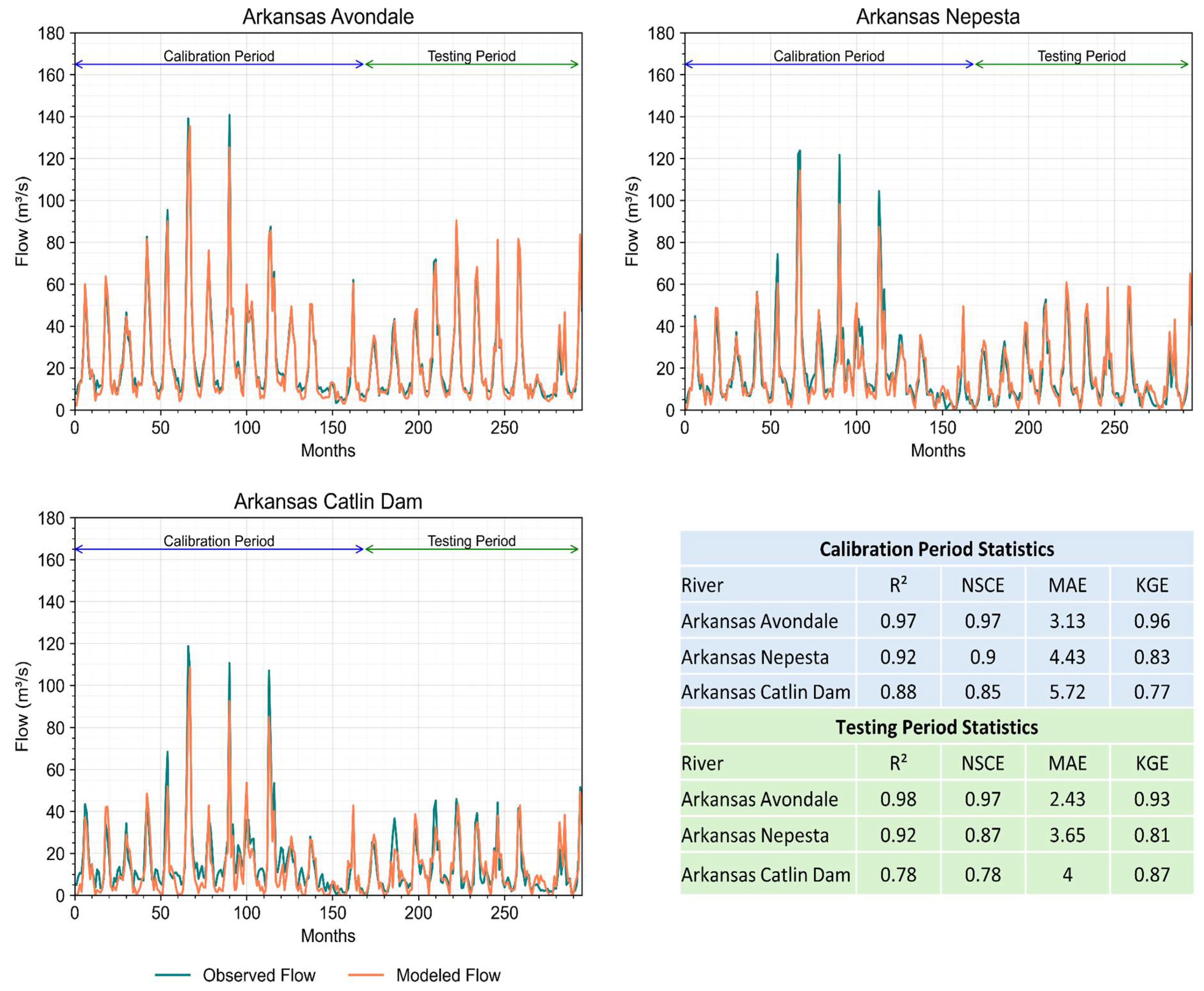Click the KGE value 0.83

(x=1151, y=656)
